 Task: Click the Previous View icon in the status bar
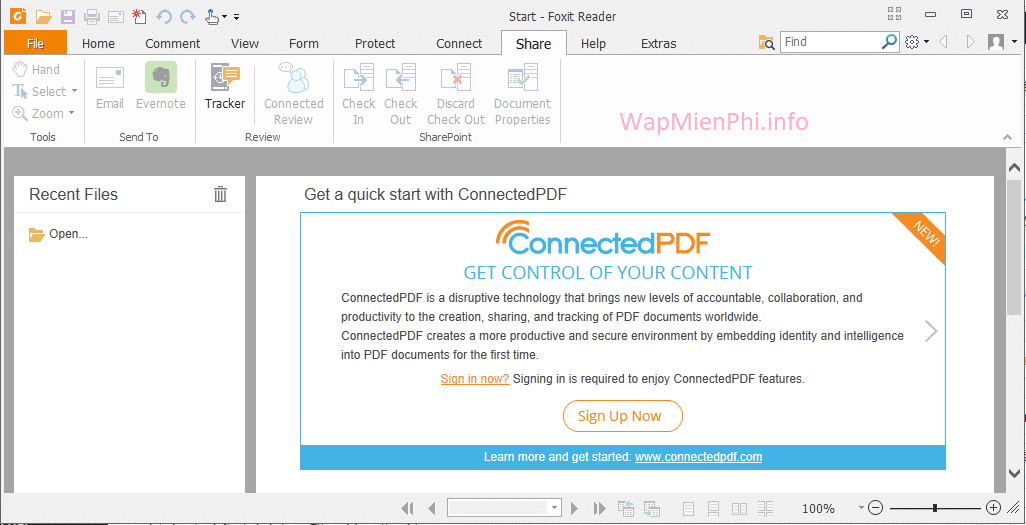click(x=626, y=508)
